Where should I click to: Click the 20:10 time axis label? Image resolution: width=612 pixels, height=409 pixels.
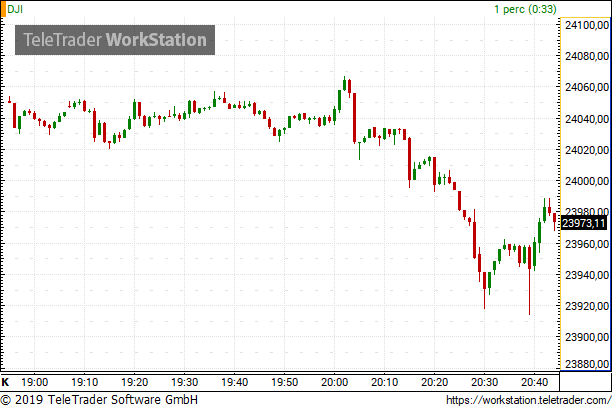[384, 382]
